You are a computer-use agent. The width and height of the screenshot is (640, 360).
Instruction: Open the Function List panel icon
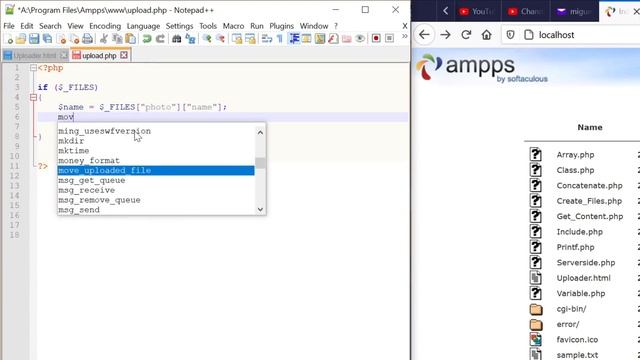(333, 39)
